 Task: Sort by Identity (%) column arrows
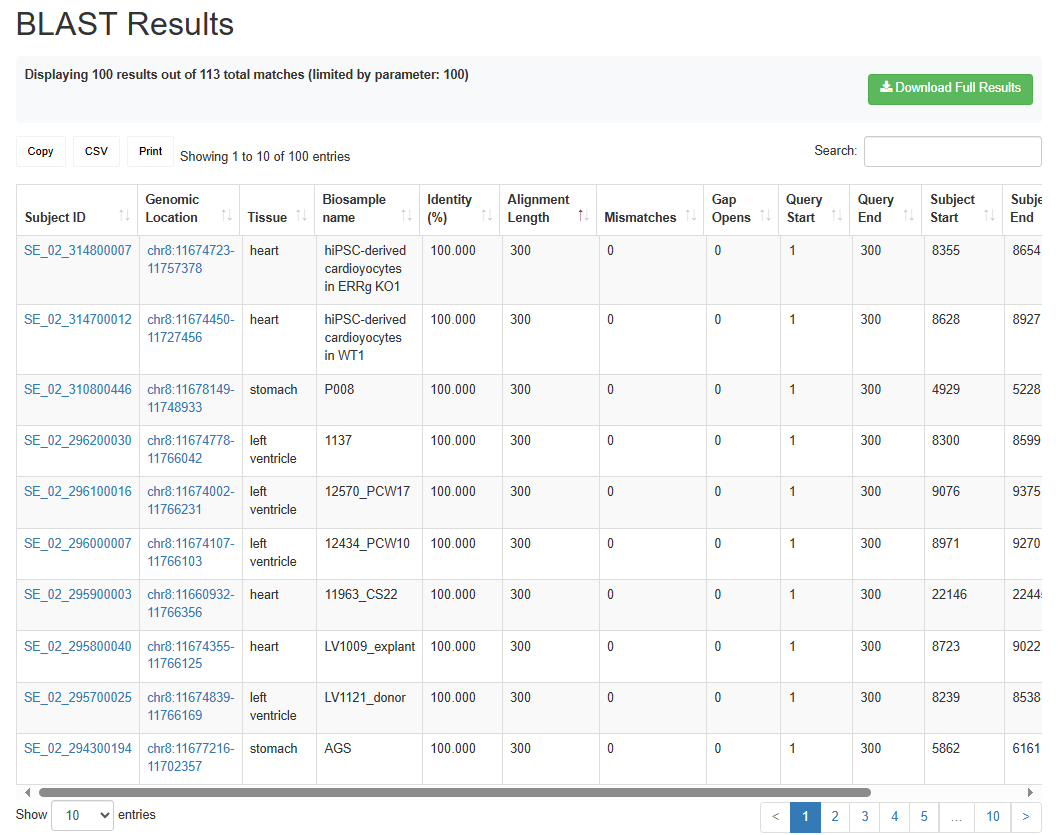click(487, 216)
